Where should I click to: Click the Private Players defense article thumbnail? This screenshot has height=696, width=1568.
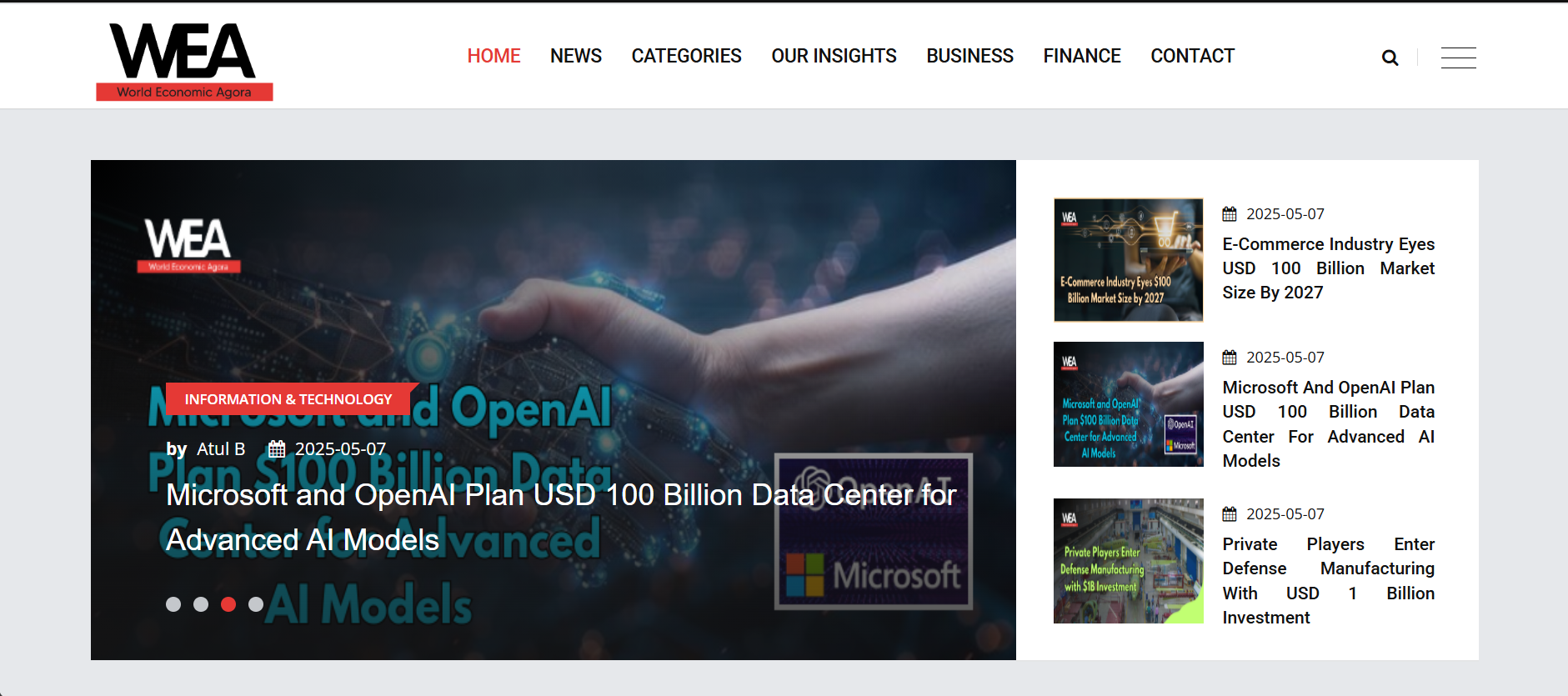point(1128,561)
